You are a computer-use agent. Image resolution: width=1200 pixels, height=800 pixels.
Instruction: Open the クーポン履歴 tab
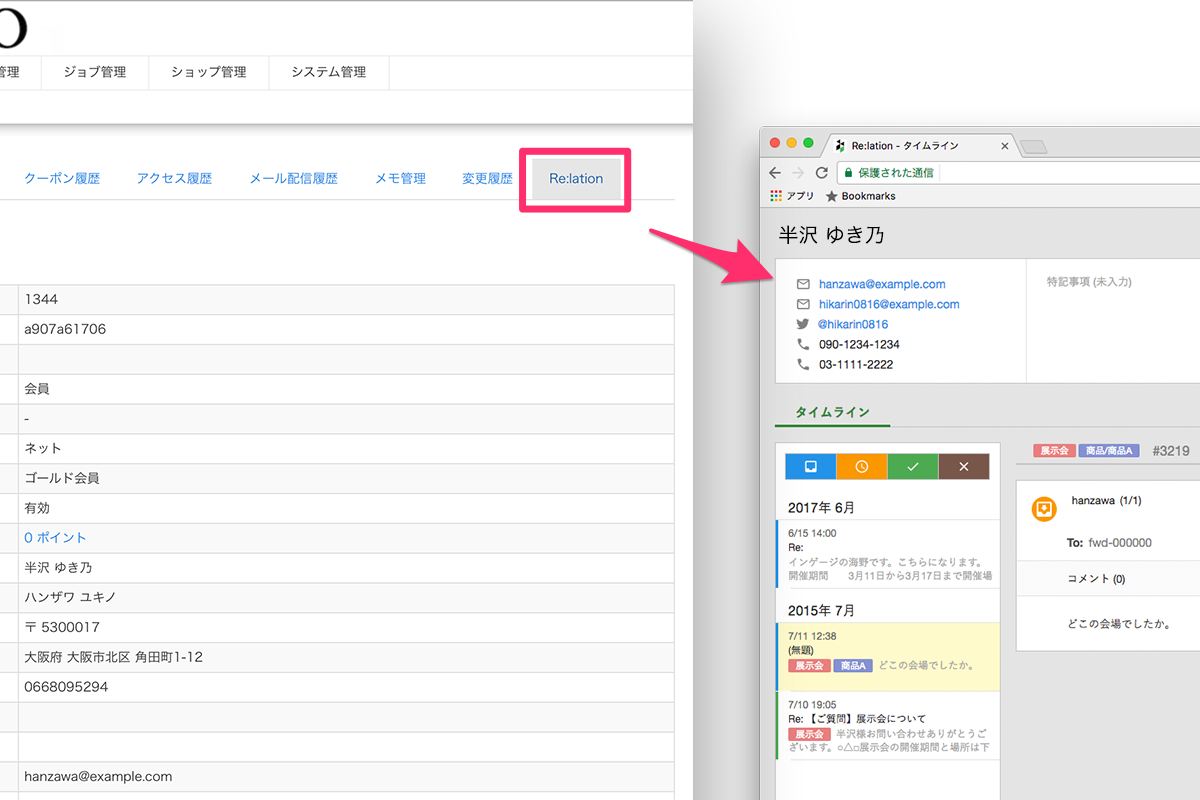62,179
